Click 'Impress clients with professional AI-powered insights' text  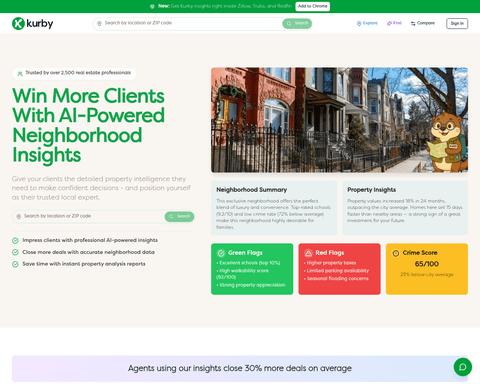tap(90, 240)
